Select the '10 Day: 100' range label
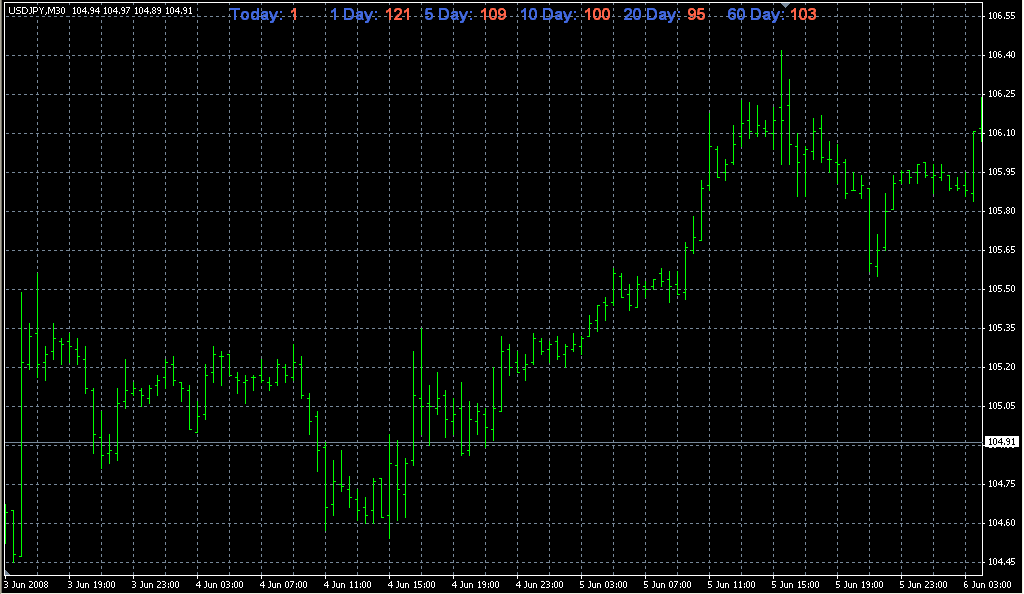The width and height of the screenshot is (1024, 594). pos(566,14)
